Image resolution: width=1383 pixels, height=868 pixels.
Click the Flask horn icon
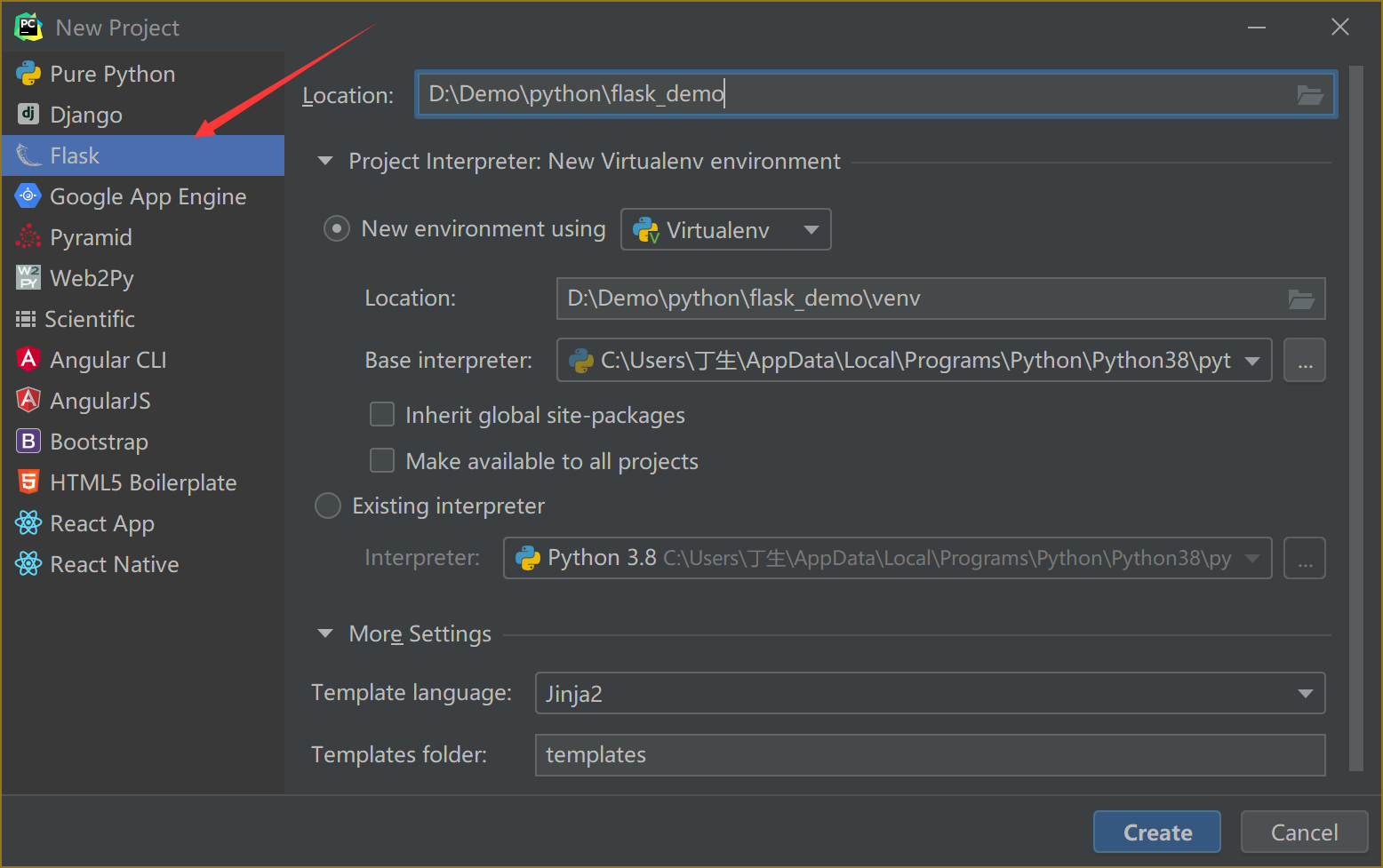(28, 155)
